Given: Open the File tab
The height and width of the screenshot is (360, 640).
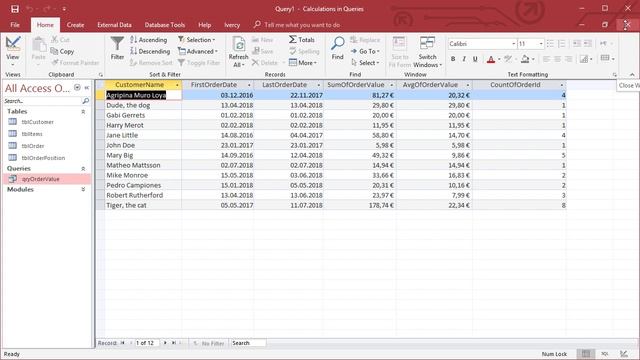Looking at the screenshot, I should click(15, 25).
